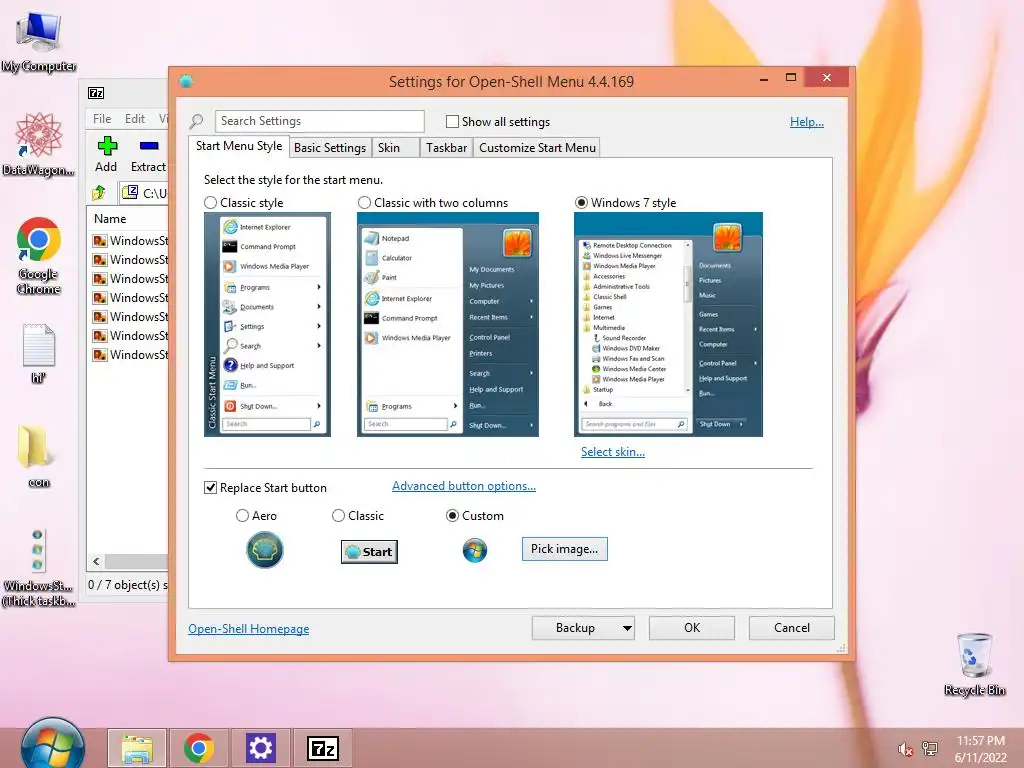
Task: Click the Recycle Bin desktop icon
Action: coord(974,664)
